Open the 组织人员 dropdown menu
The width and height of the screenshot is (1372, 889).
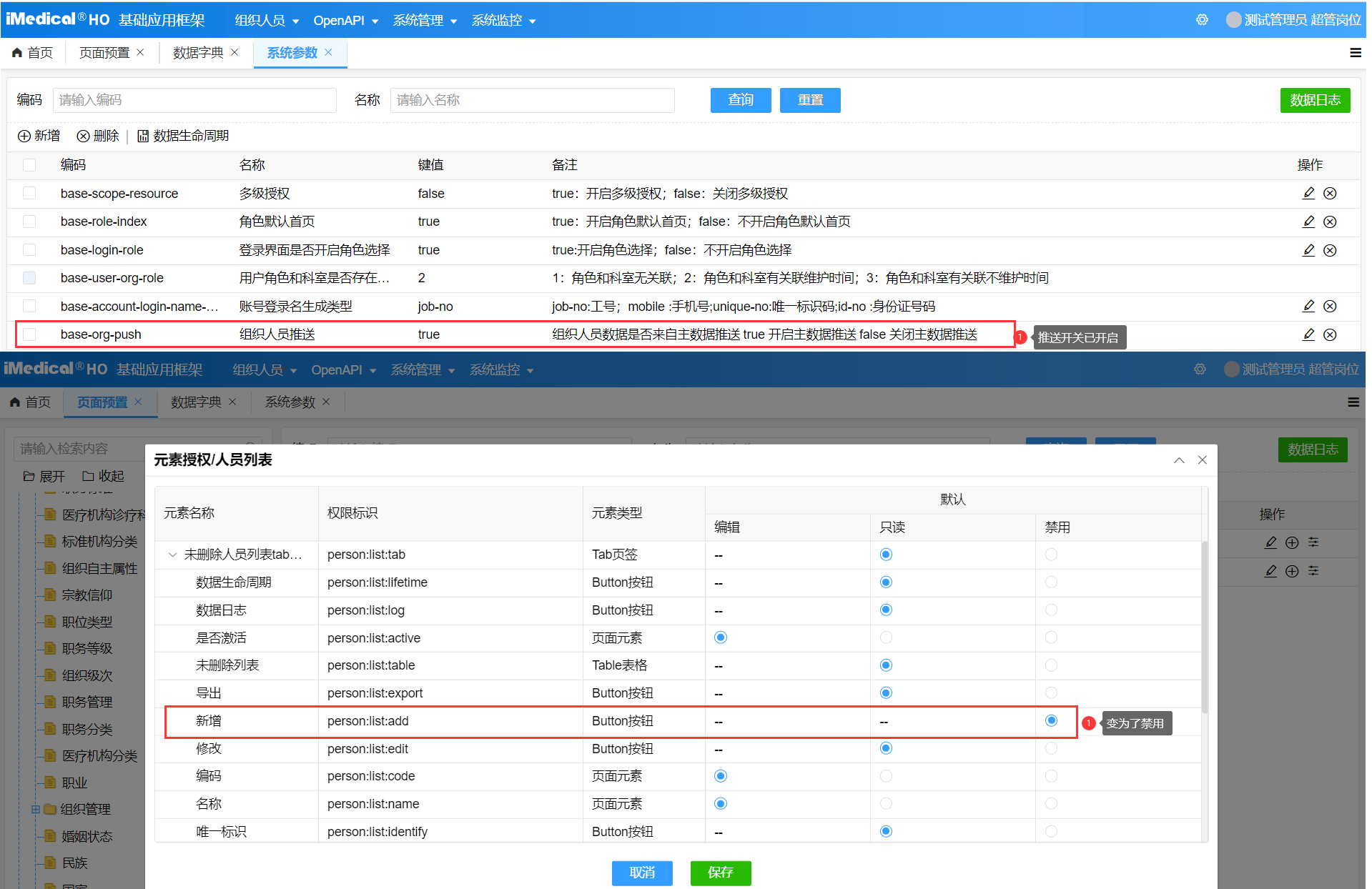pyautogui.click(x=267, y=21)
